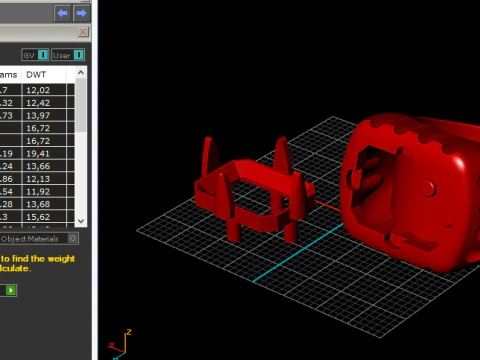Select the 12,13 DWT cell
The height and width of the screenshot is (360, 480).
tap(44, 179)
